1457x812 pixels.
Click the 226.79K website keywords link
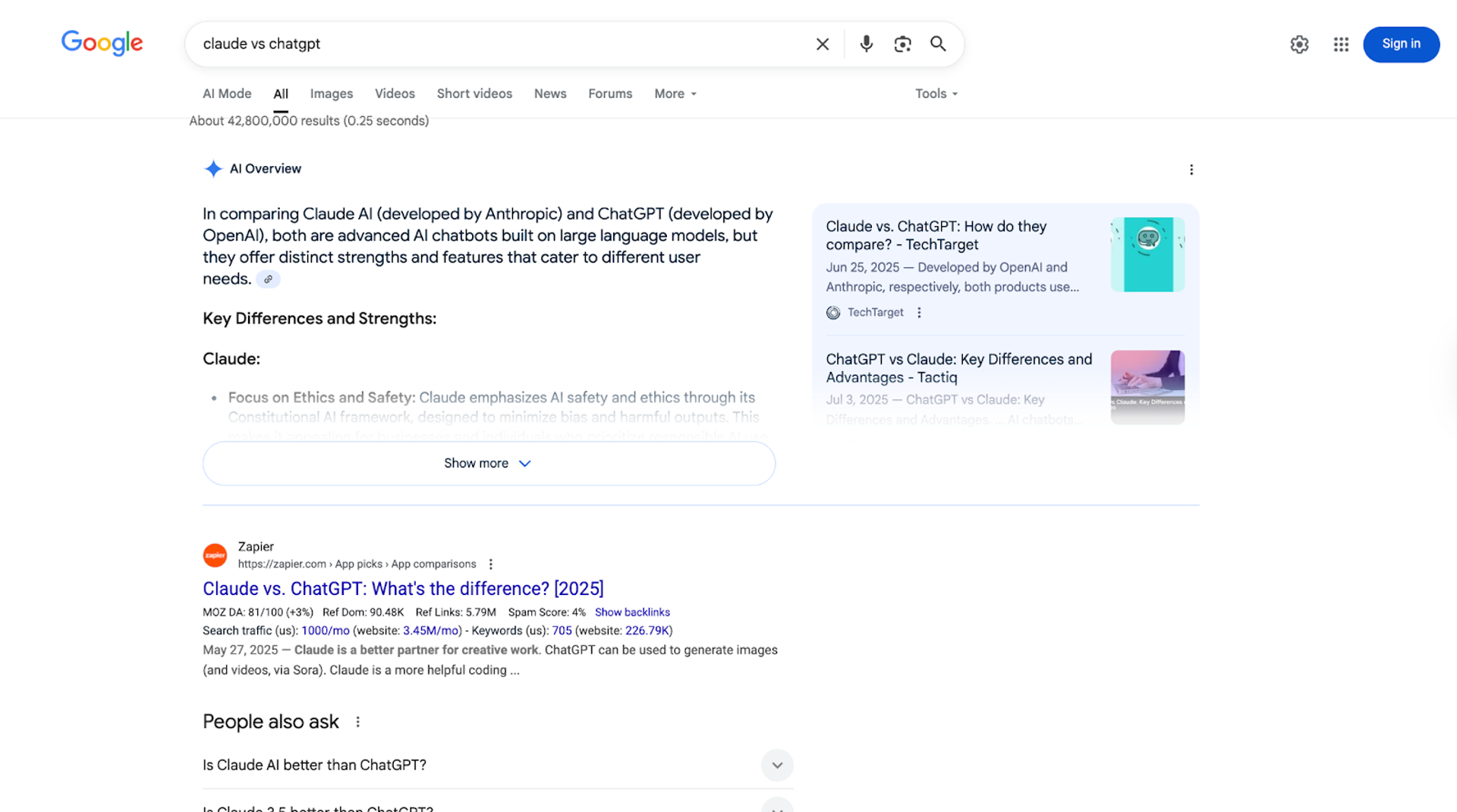pyautogui.click(x=647, y=631)
